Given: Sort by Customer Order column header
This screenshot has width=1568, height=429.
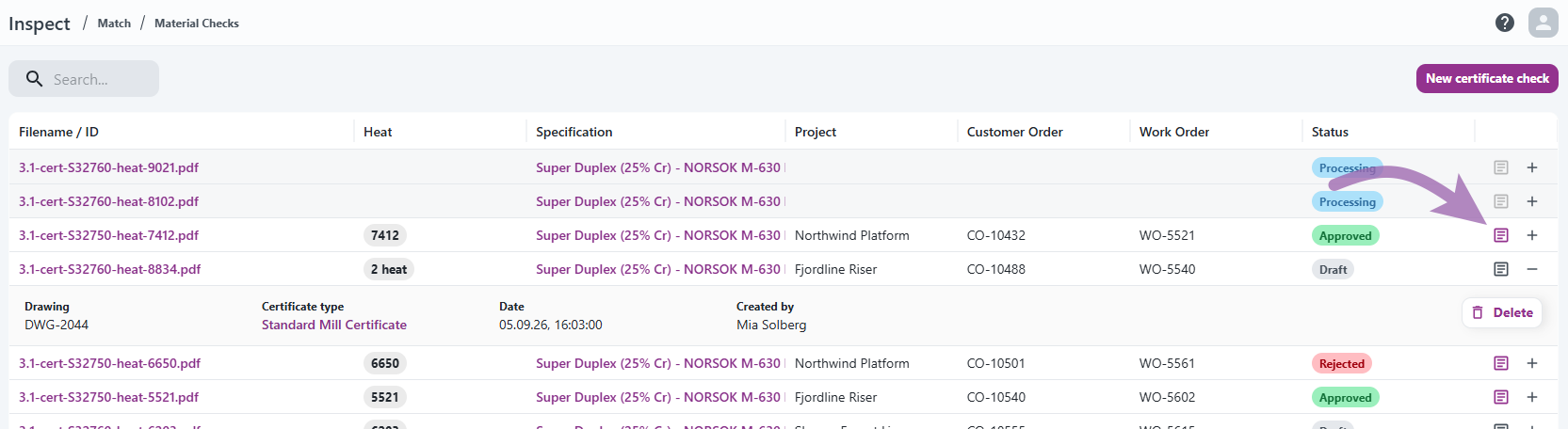Looking at the screenshot, I should click(x=1015, y=132).
